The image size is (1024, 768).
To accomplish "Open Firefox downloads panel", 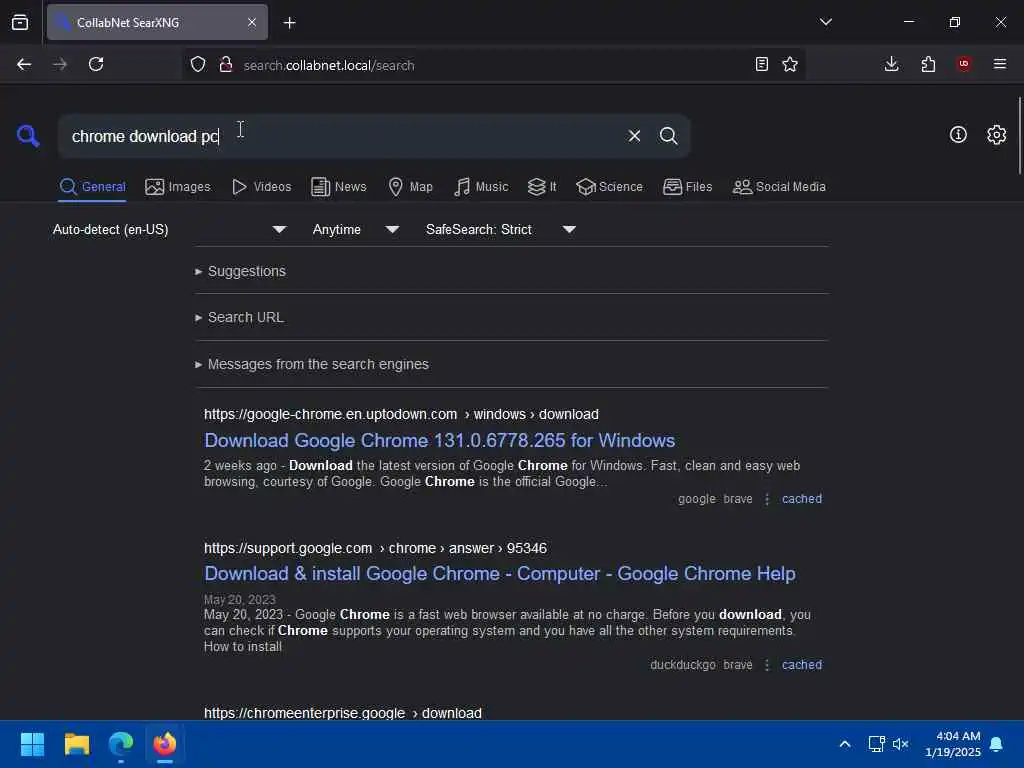I will [x=891, y=64].
